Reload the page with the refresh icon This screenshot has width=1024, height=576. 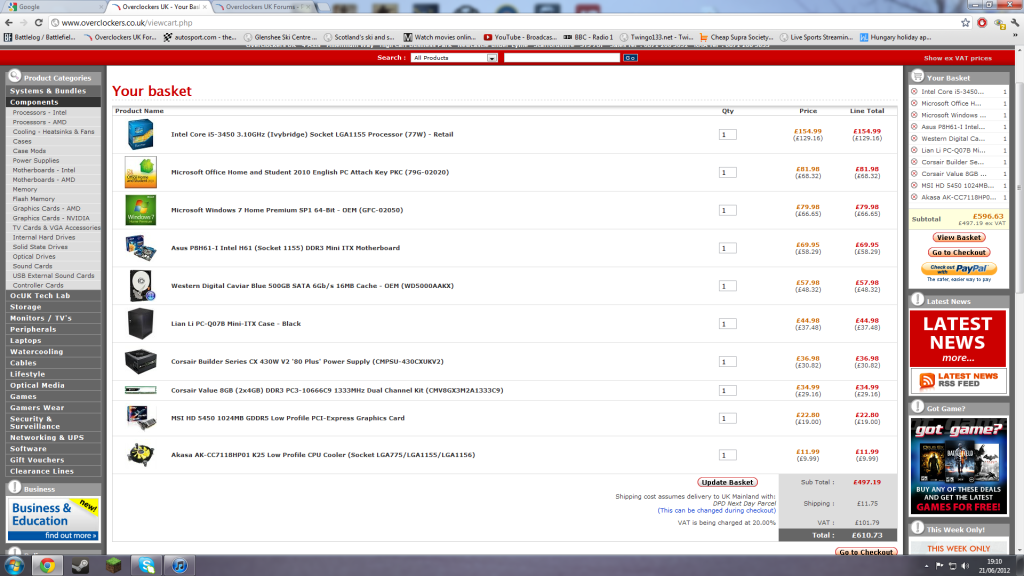pos(39,23)
